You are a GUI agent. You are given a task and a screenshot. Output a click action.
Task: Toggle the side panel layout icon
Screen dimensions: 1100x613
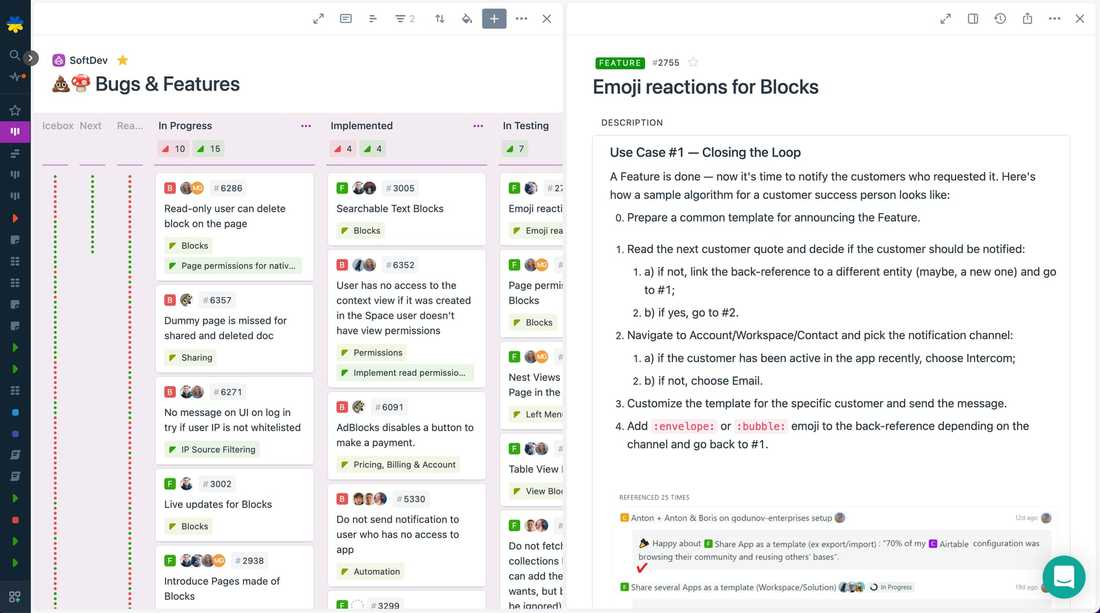point(973,19)
